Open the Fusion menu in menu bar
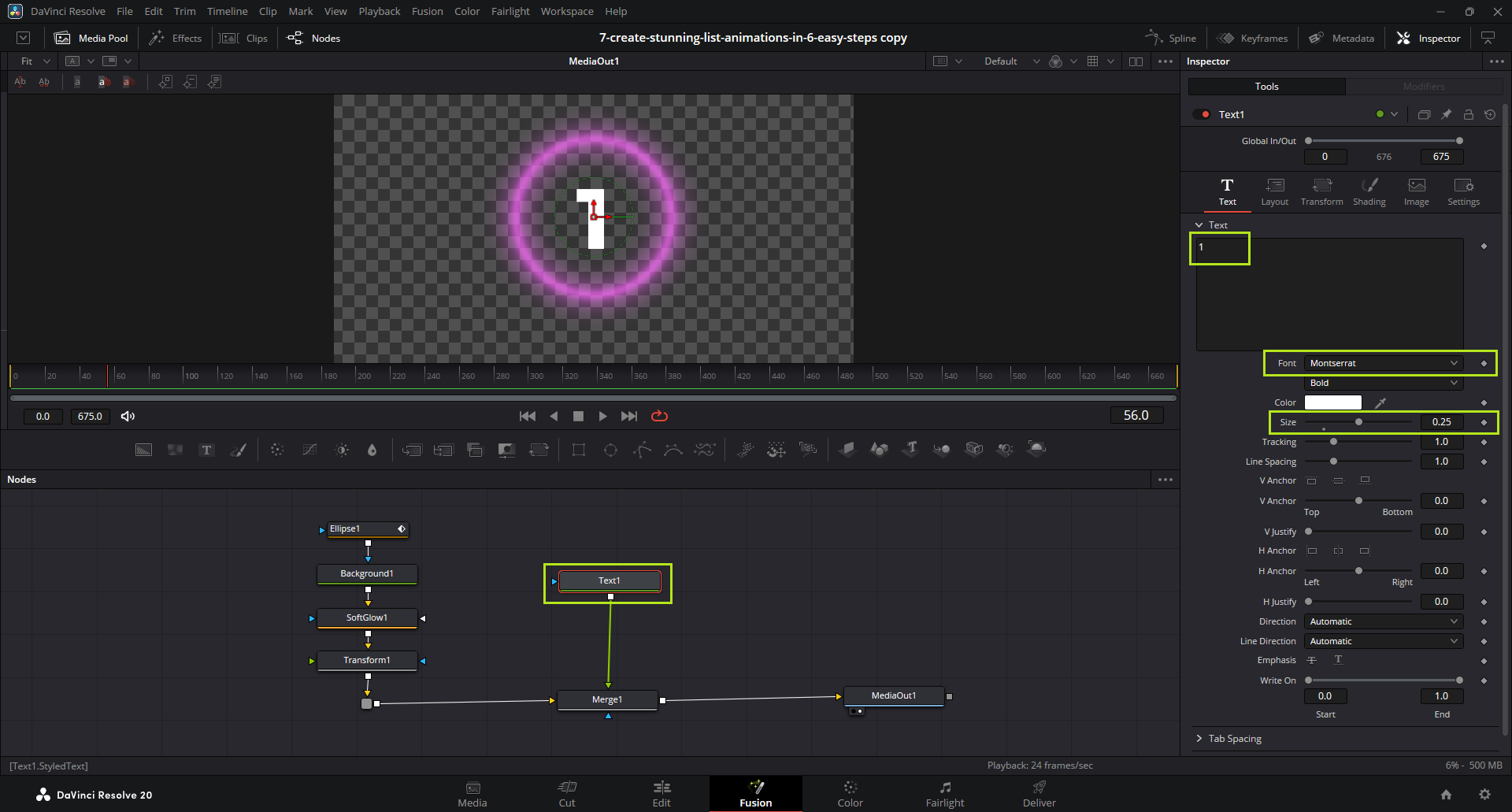 (427, 11)
